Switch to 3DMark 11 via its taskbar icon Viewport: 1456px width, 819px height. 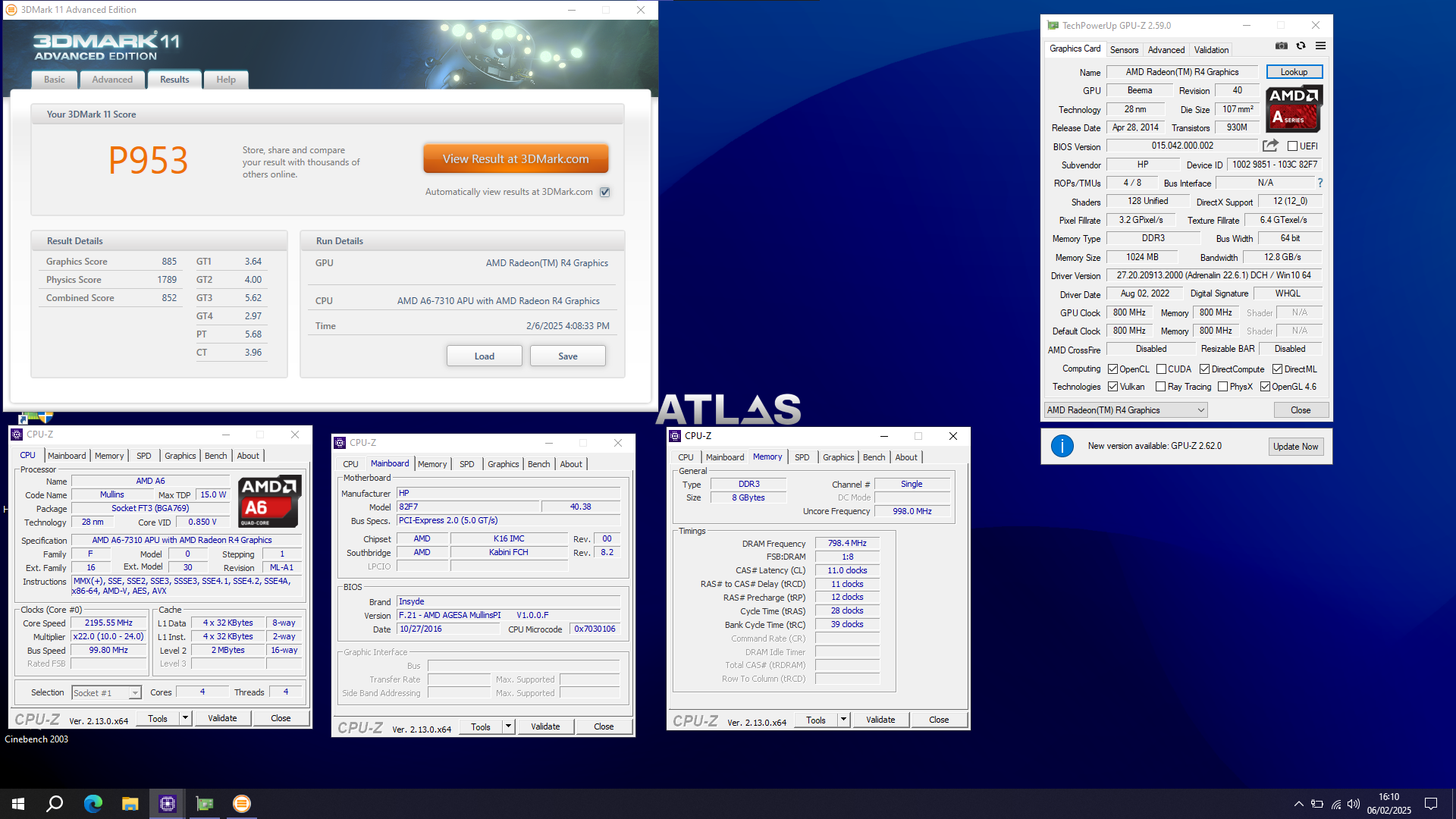tap(241, 804)
